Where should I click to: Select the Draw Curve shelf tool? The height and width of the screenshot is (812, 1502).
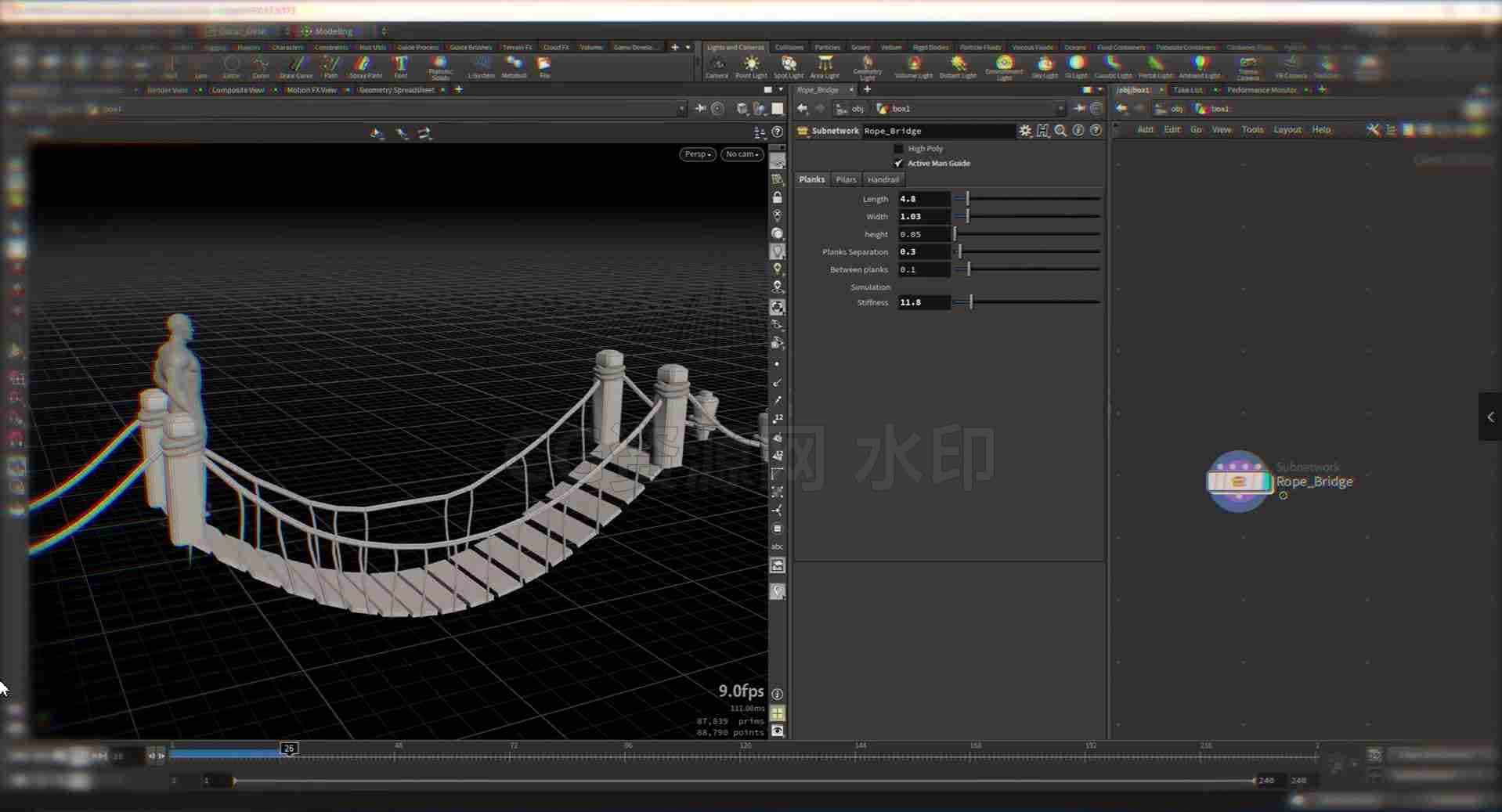(x=296, y=67)
